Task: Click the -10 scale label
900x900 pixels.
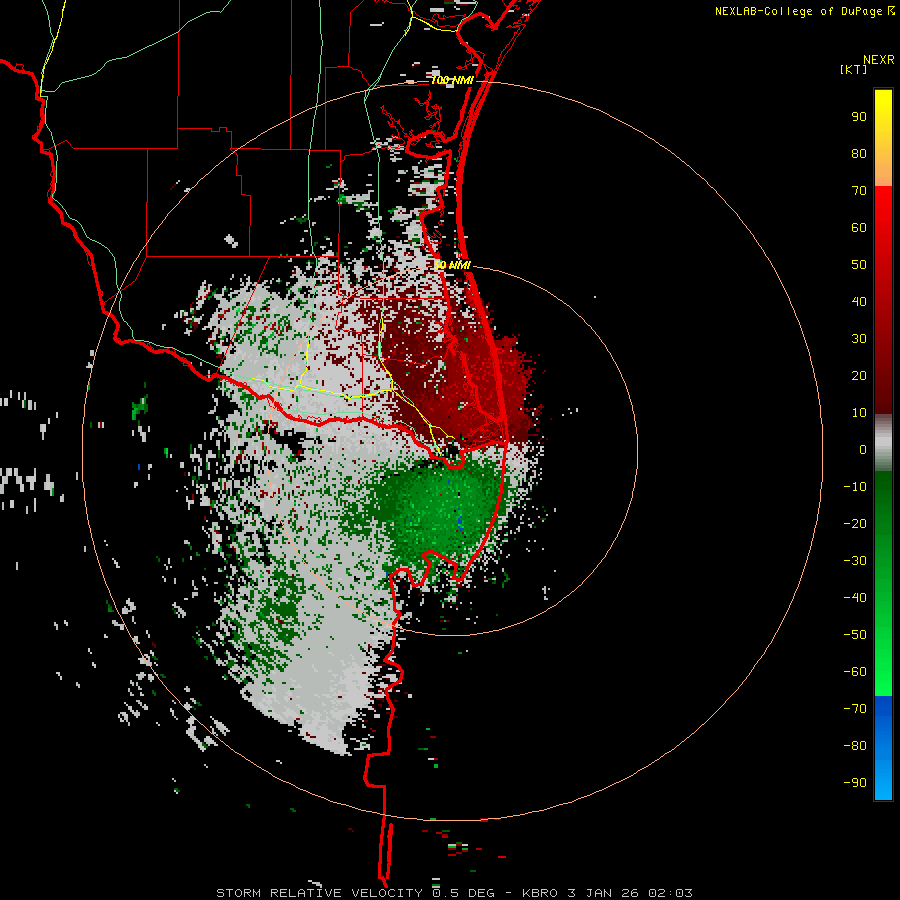Action: [855, 487]
